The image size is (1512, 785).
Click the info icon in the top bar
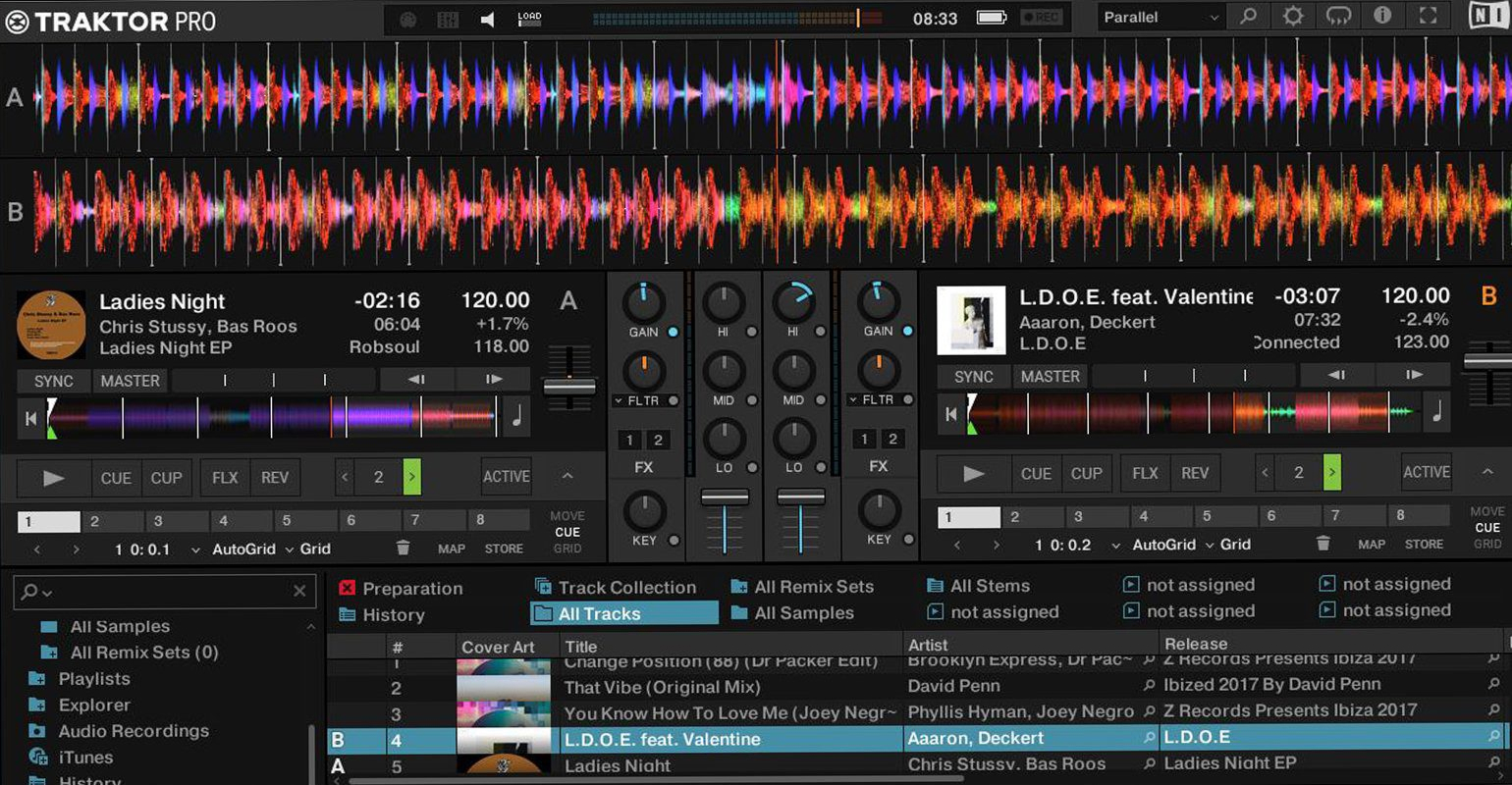(x=1381, y=16)
